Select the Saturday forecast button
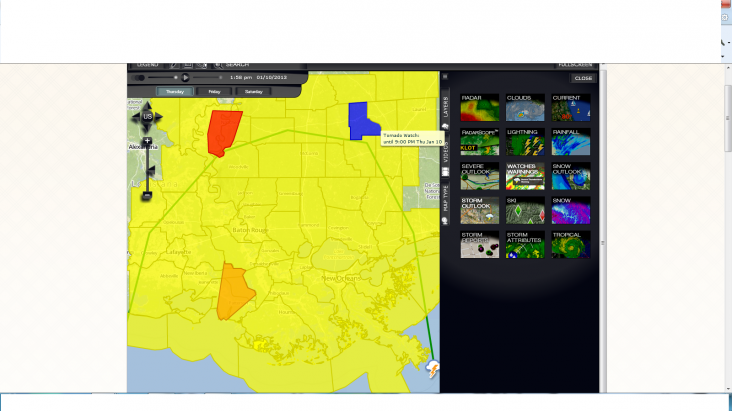The height and width of the screenshot is (411, 732). pos(254,91)
